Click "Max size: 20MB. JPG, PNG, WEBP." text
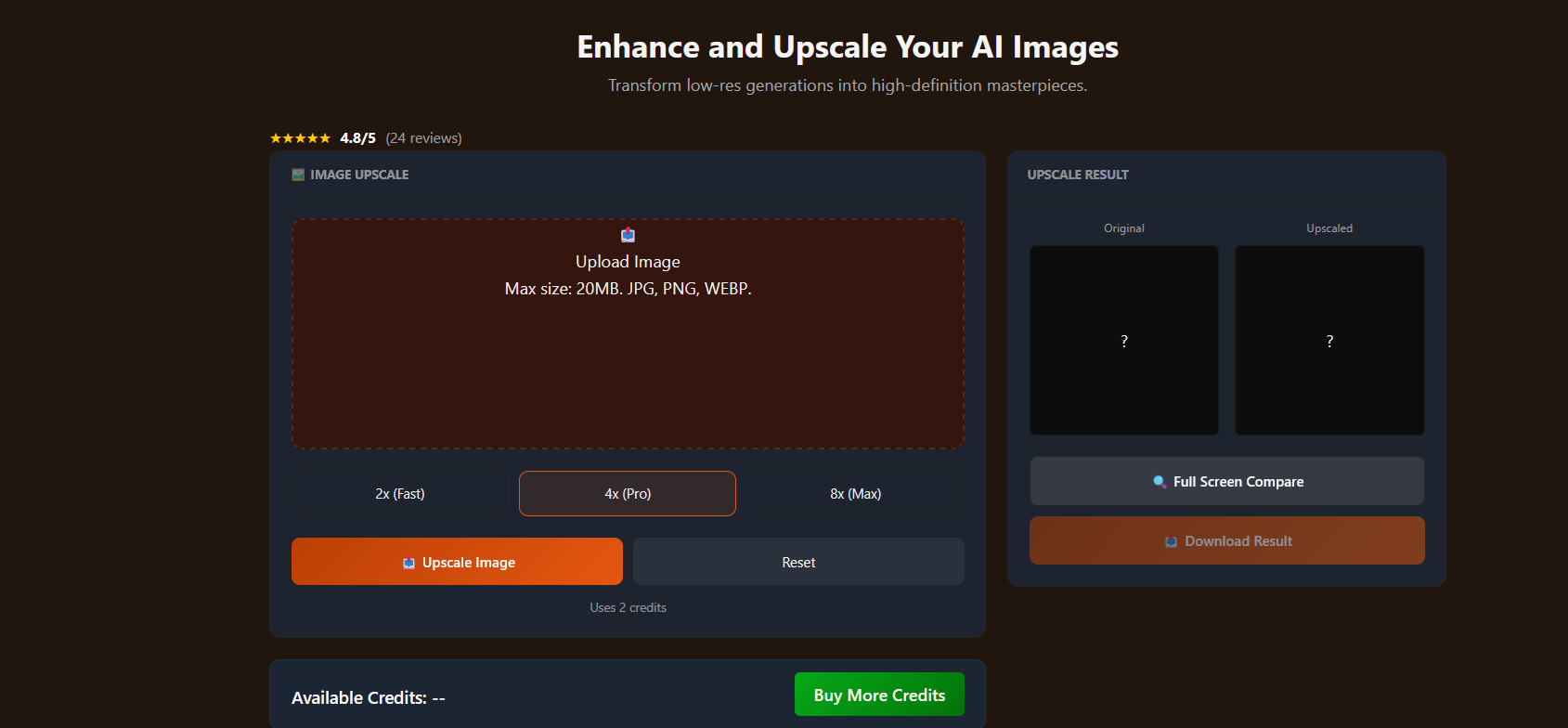Image resolution: width=1568 pixels, height=728 pixels. (628, 289)
